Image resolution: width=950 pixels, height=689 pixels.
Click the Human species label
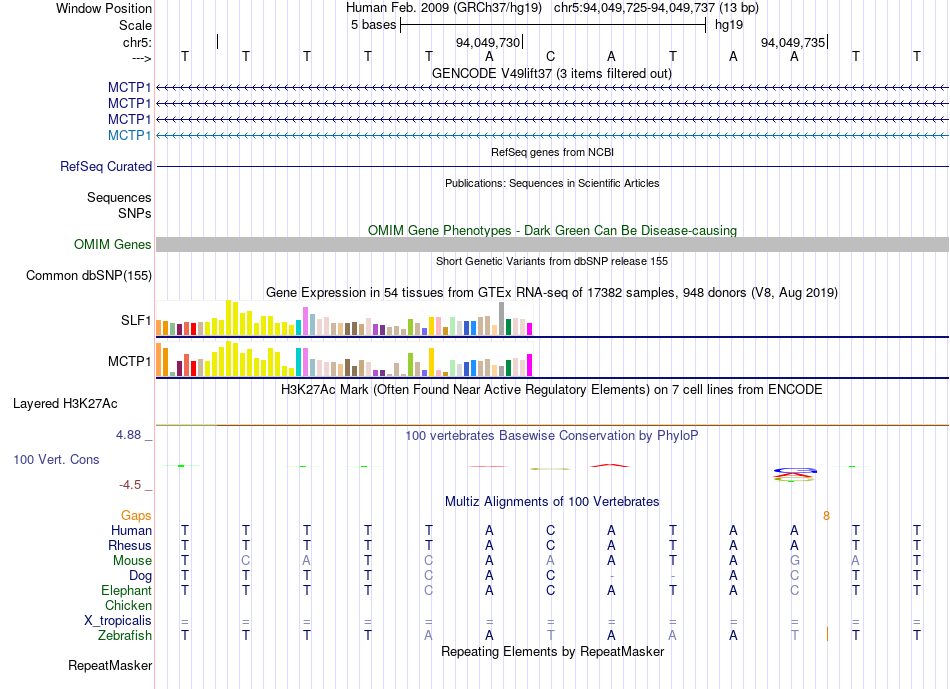pyautogui.click(x=131, y=530)
